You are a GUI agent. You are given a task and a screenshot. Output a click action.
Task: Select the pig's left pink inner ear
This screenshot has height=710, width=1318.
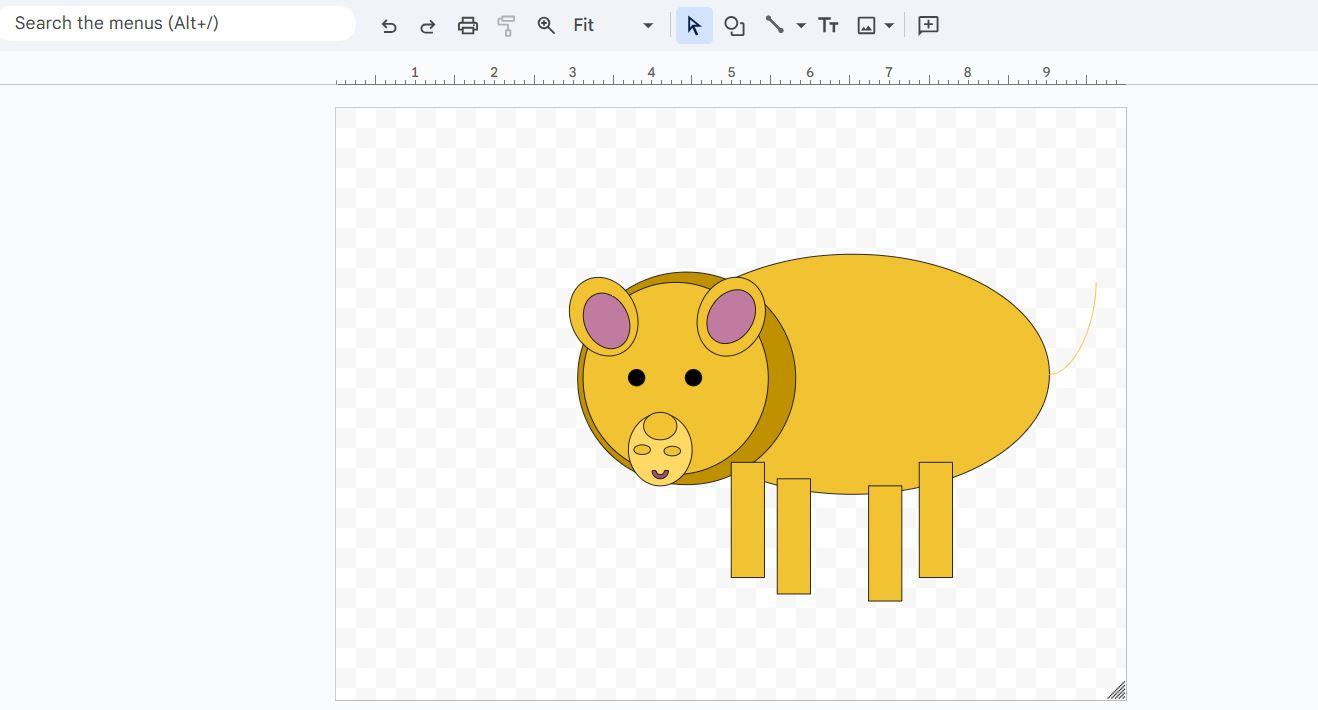607,320
